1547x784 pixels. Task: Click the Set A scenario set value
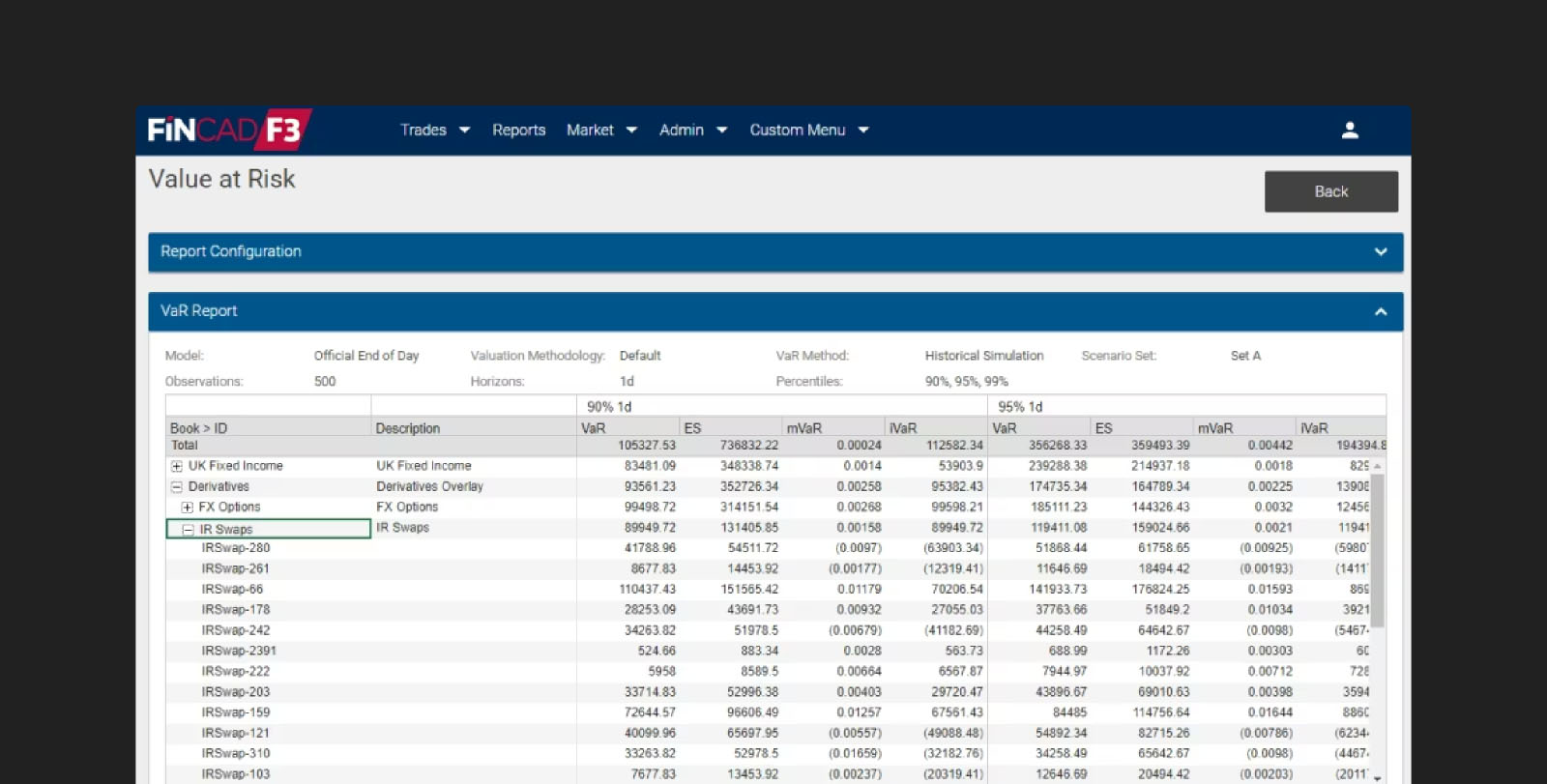tap(1245, 356)
